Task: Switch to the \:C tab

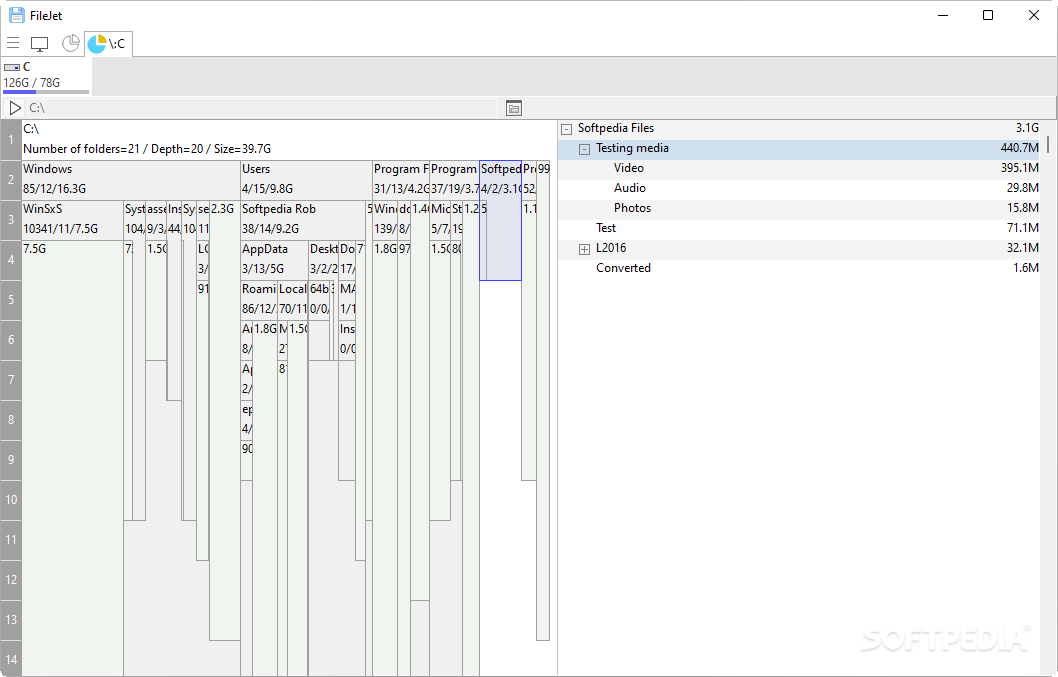Action: pyautogui.click(x=108, y=44)
